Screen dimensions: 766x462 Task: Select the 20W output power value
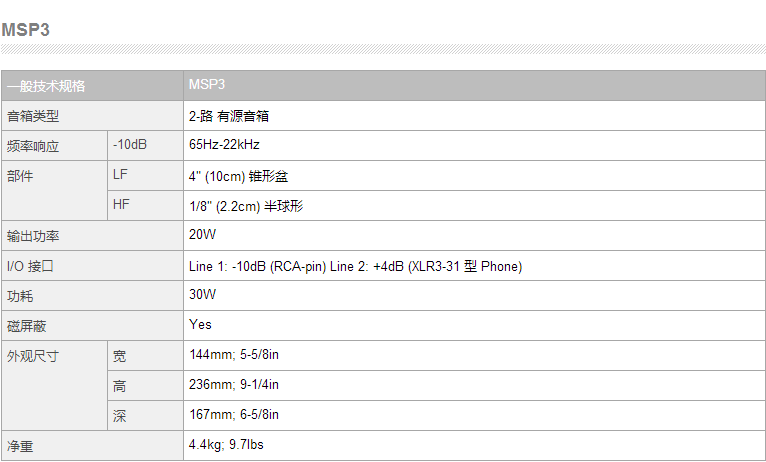[202, 234]
